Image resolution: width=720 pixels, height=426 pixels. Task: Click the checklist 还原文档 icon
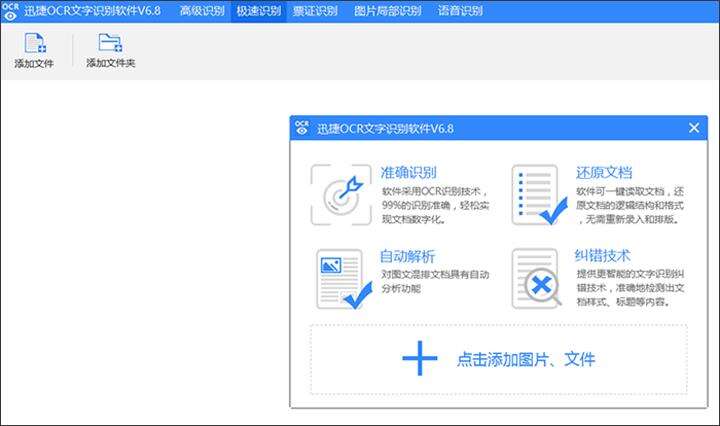click(x=540, y=195)
